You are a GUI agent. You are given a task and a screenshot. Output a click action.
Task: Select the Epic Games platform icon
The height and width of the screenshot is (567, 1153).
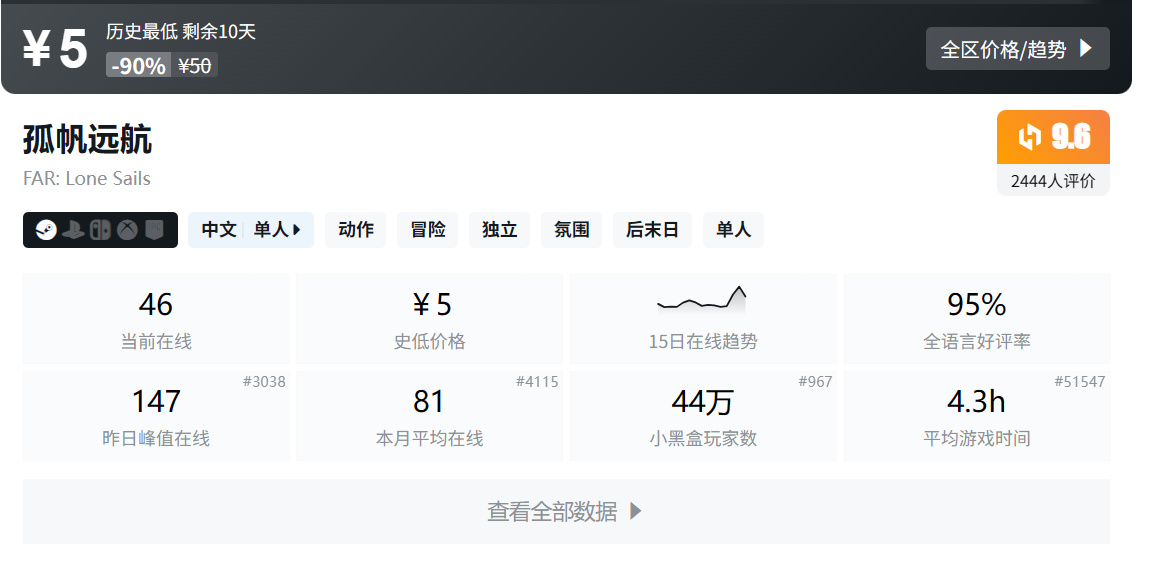(154, 230)
